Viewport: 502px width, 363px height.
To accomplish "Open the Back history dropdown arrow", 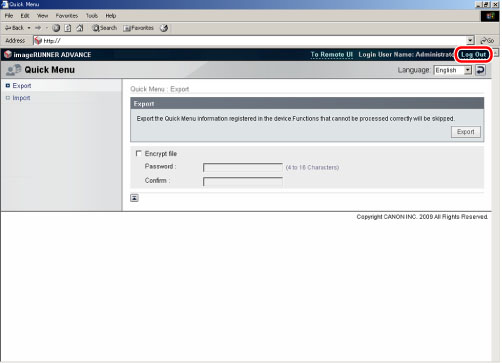I will [29, 28].
